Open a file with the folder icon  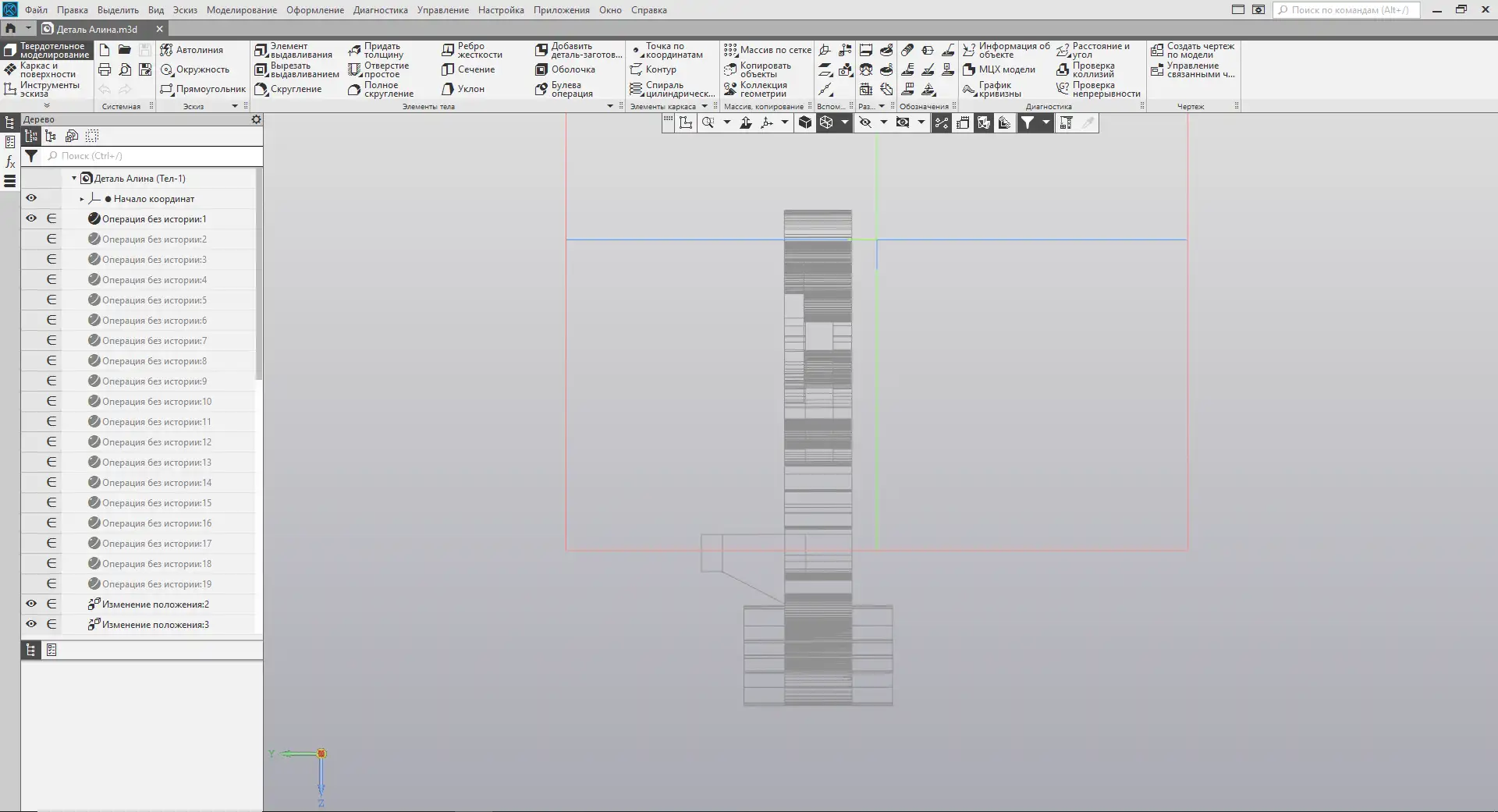pos(125,50)
